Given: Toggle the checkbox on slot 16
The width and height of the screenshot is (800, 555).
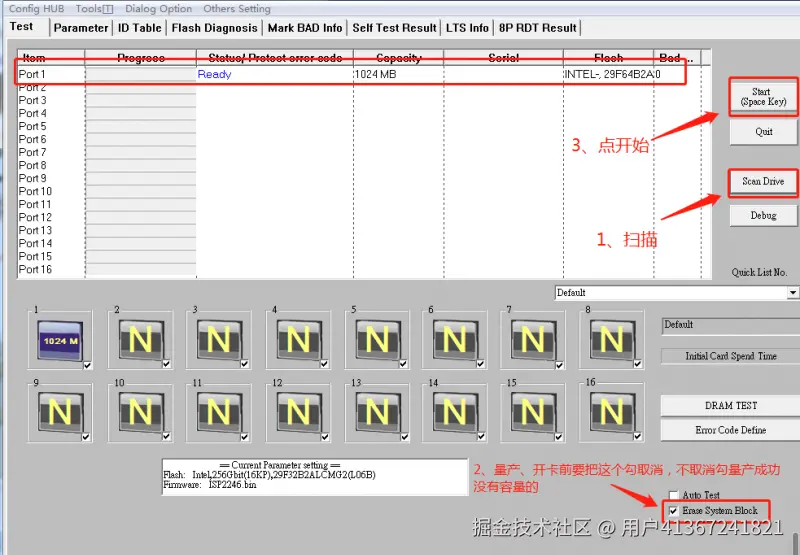Looking at the screenshot, I should [638, 436].
